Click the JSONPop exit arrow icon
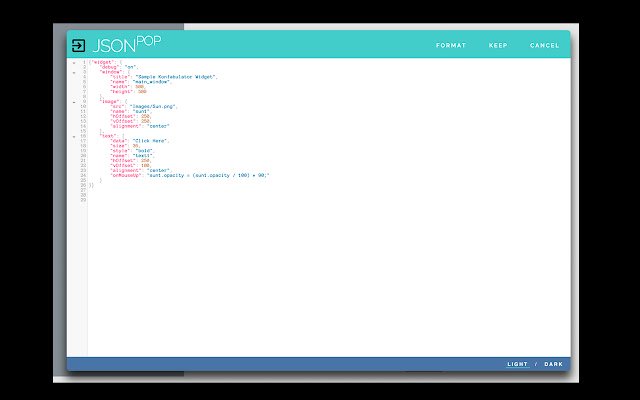The width and height of the screenshot is (640, 400). point(78,45)
